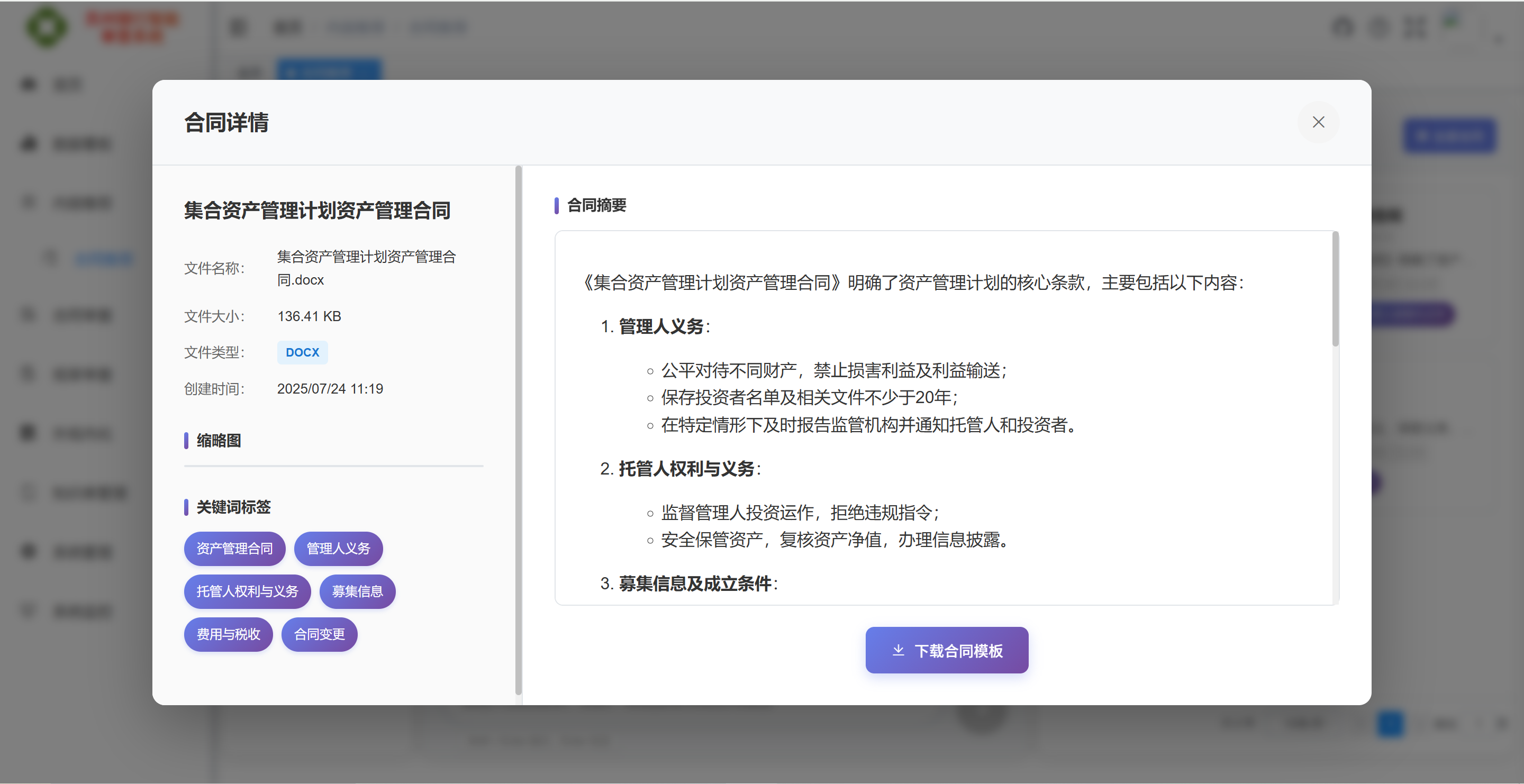Click 托管人权利与义务 heading in summary
This screenshot has height=784, width=1524.
tap(686, 469)
